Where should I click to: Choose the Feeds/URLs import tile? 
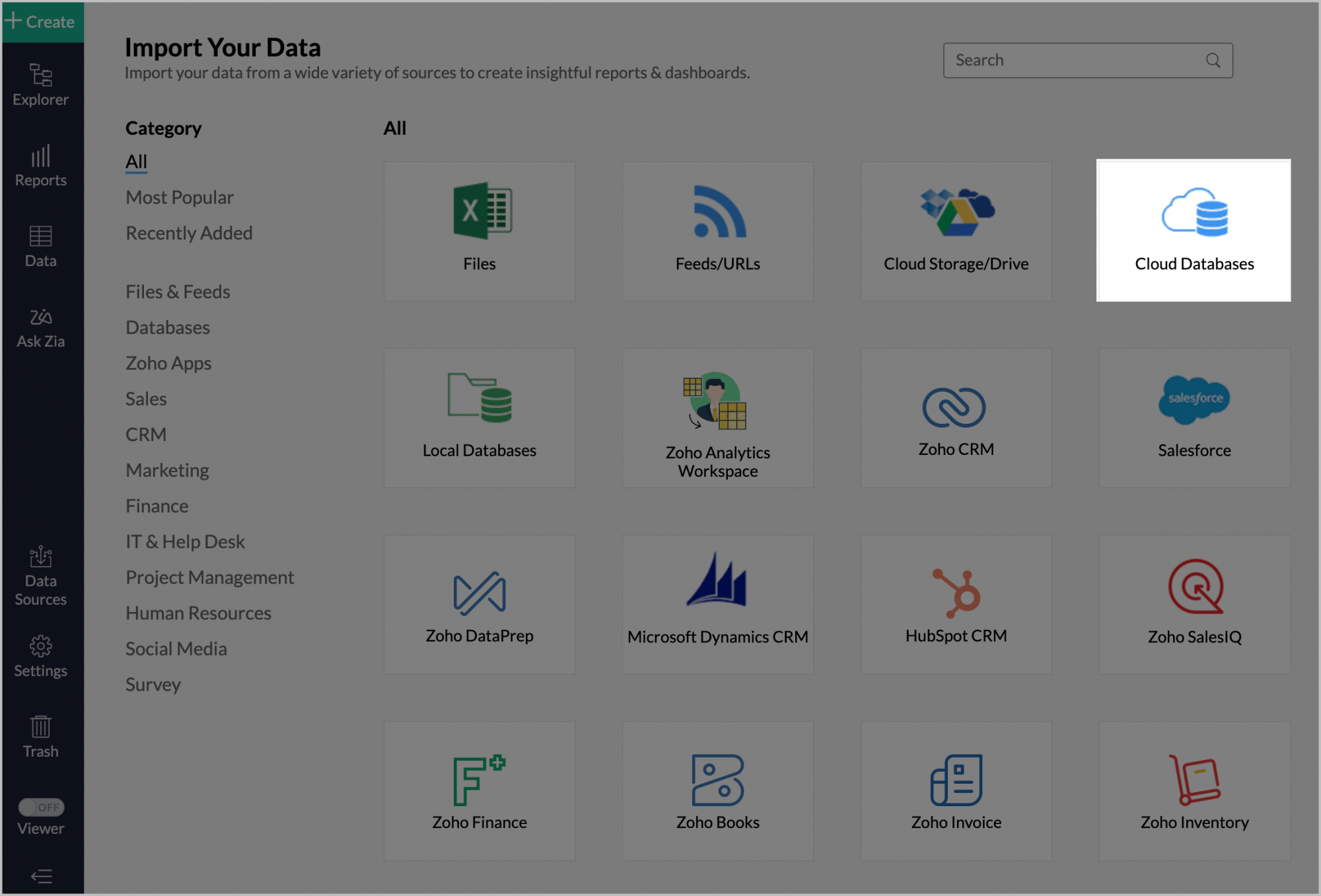coord(718,231)
